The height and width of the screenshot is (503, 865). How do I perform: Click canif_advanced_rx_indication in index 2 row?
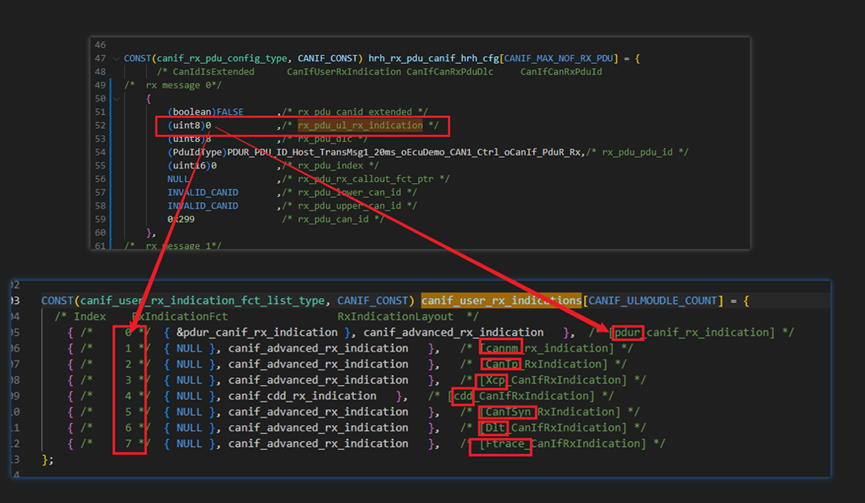click(x=318, y=365)
